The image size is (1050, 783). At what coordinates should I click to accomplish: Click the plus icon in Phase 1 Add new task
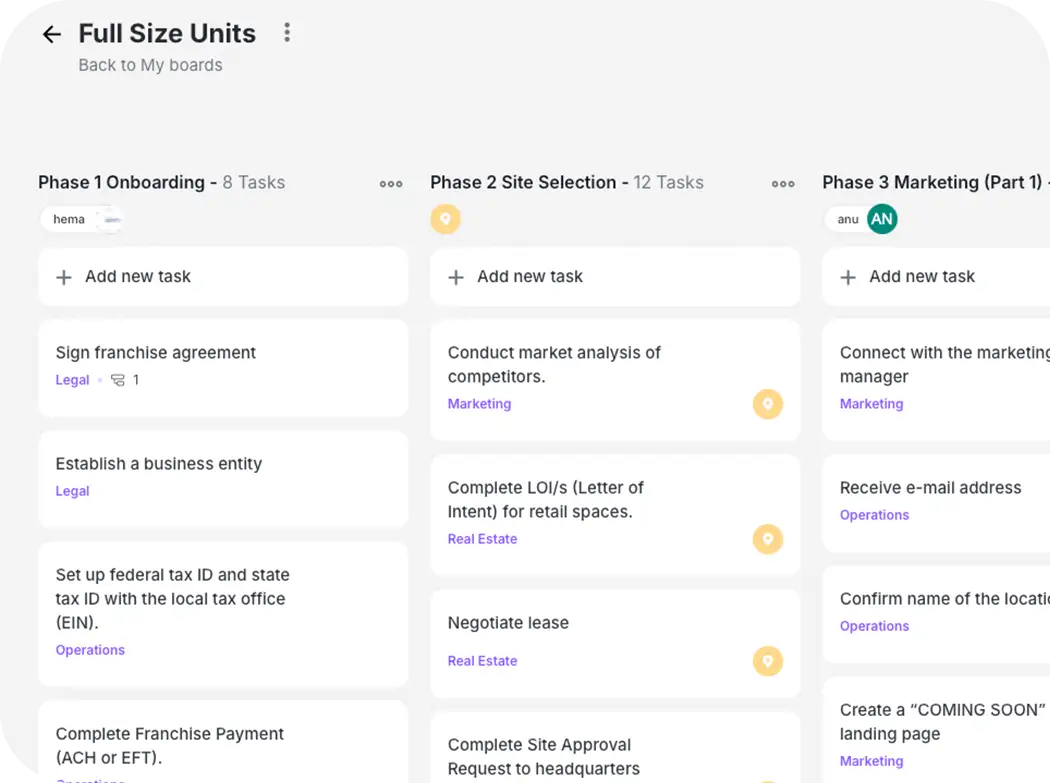[64, 277]
